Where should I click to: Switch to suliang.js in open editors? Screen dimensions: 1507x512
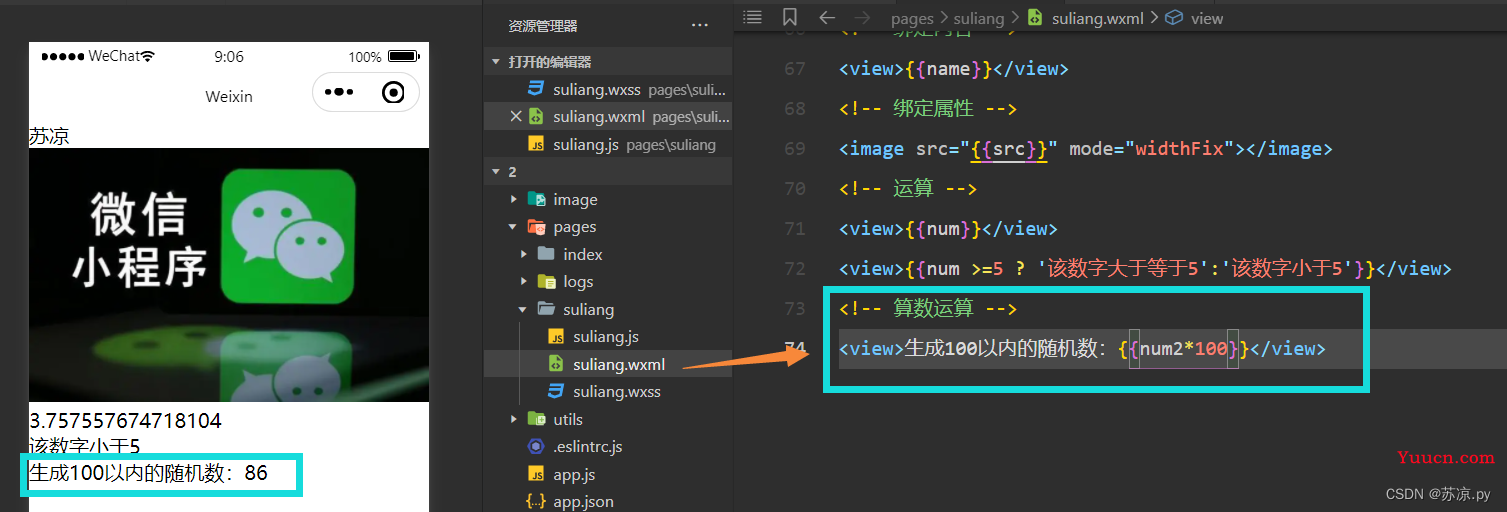click(x=608, y=145)
